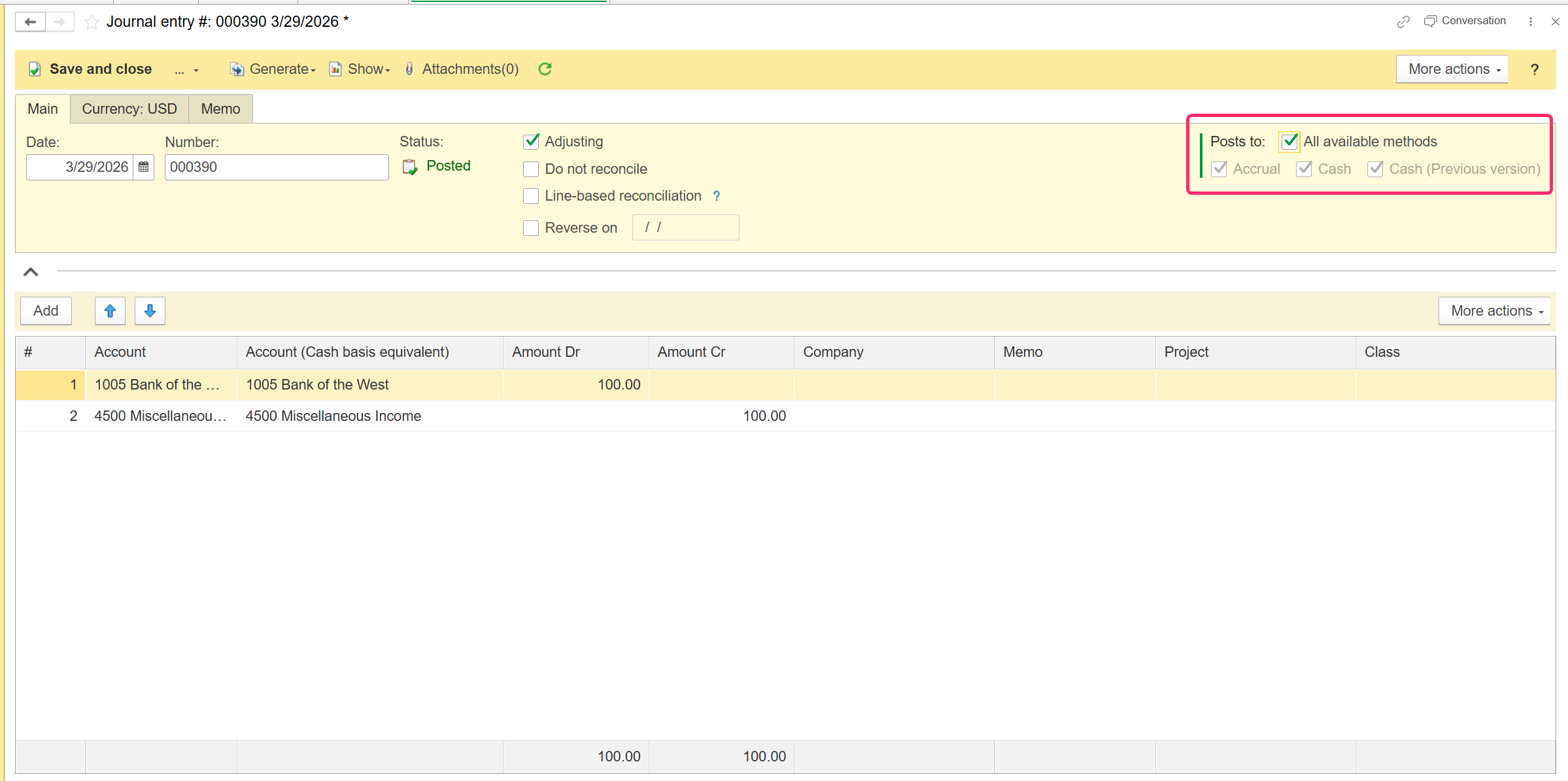
Task: Uncheck the Adjusting checkbox
Action: click(531, 141)
